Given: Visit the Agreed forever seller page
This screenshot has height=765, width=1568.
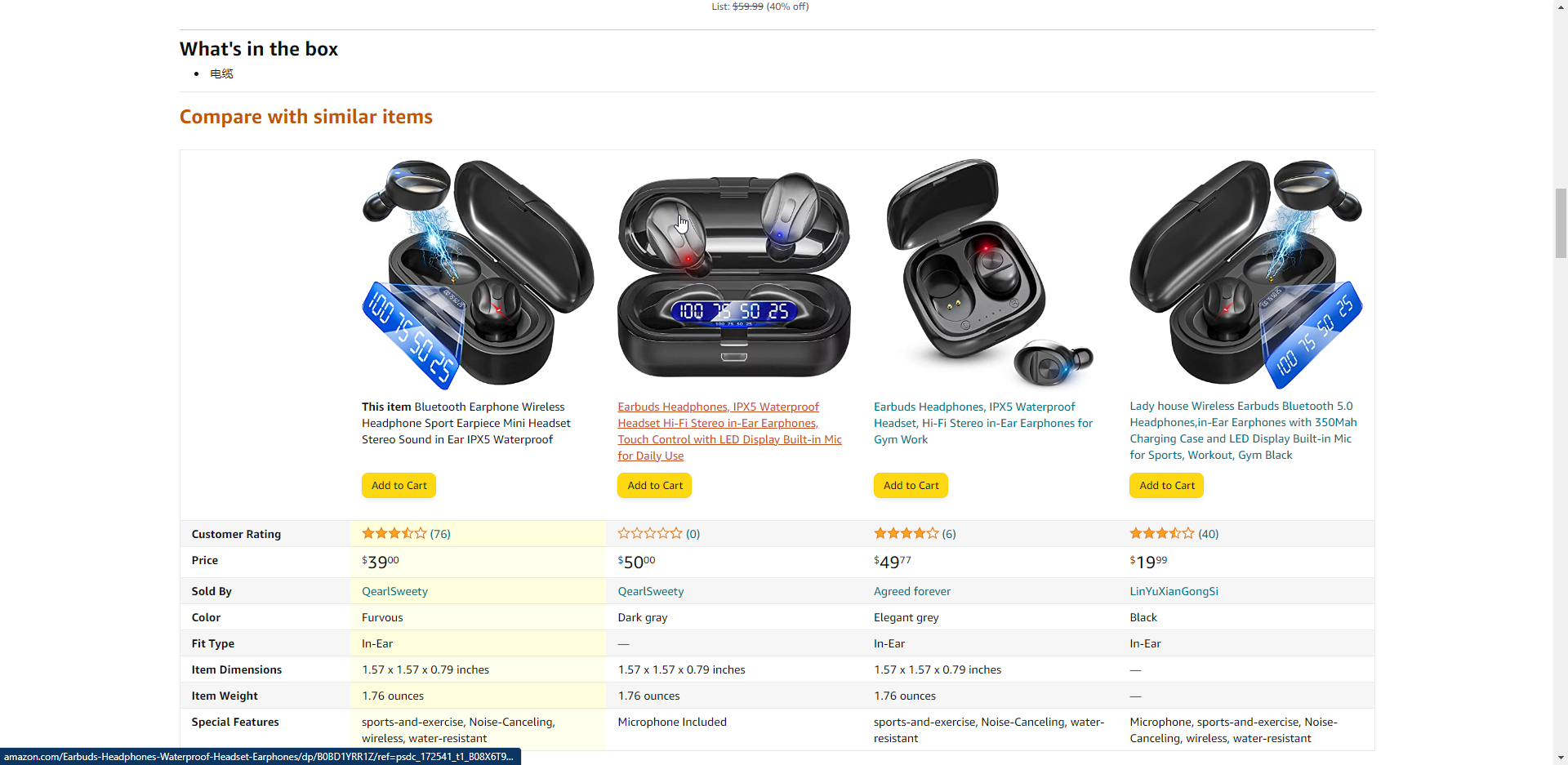Looking at the screenshot, I should 912,591.
